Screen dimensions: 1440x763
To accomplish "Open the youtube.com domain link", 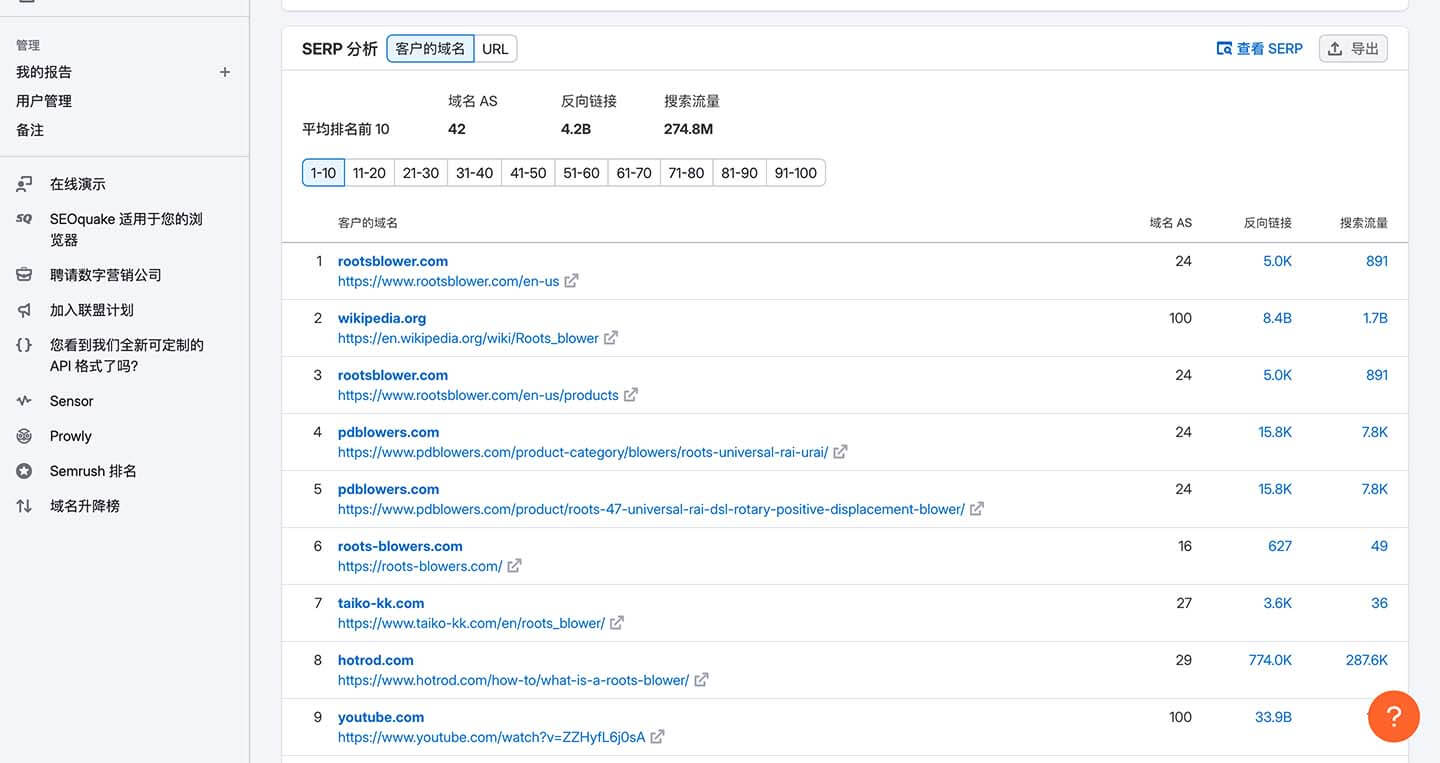I will click(x=381, y=717).
